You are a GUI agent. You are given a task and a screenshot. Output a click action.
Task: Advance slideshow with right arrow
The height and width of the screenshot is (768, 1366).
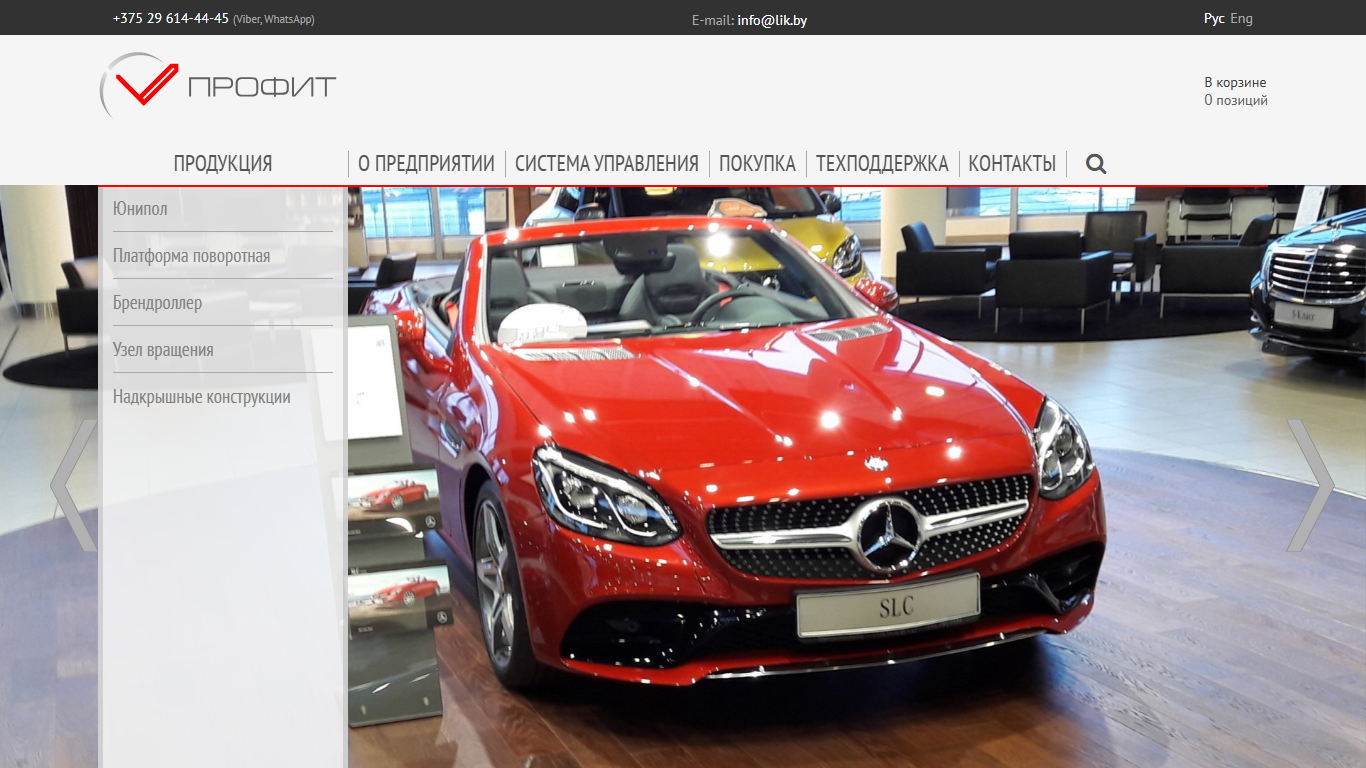pos(1311,486)
